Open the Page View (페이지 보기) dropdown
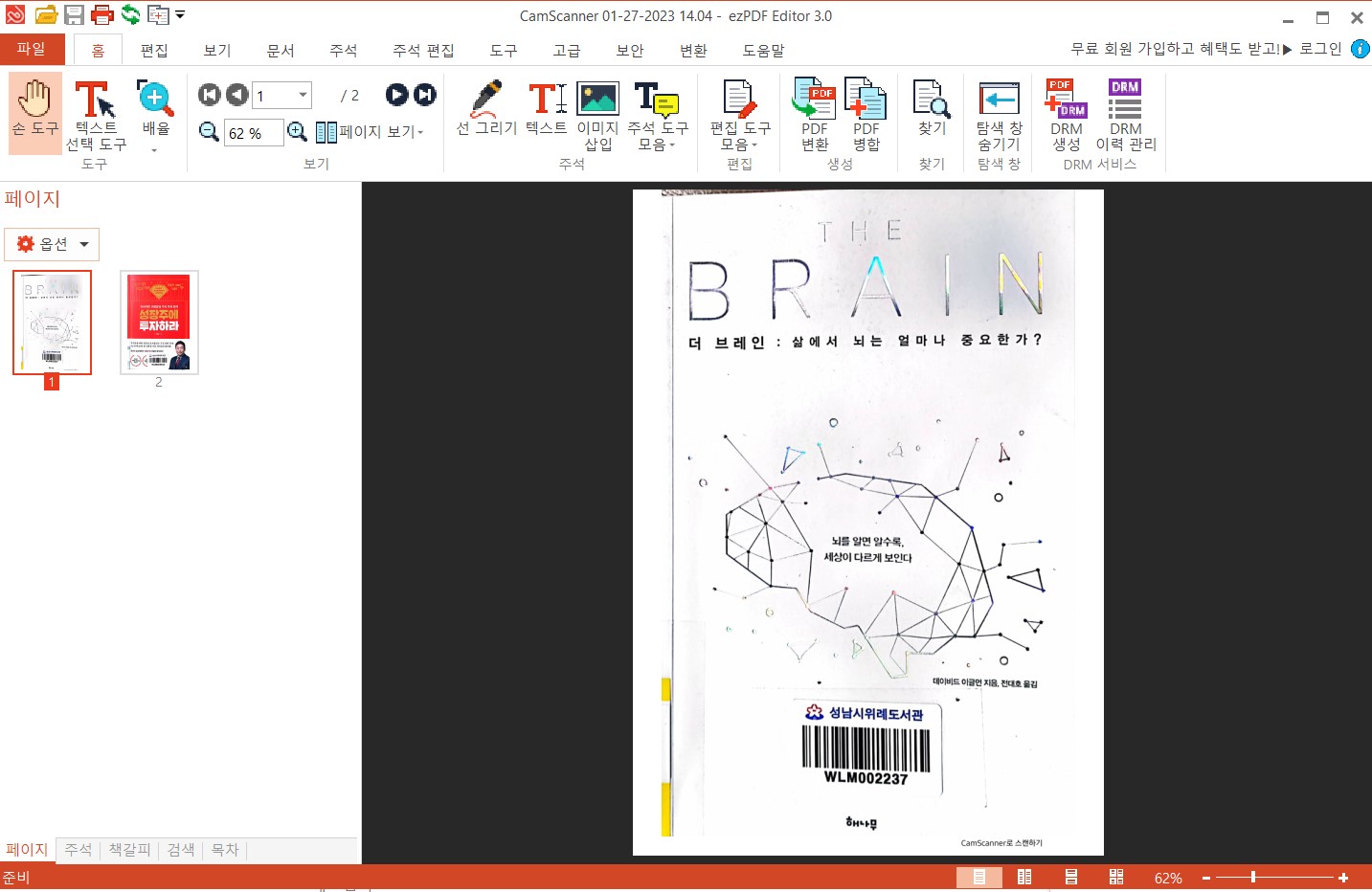The image size is (1372, 892). [370, 131]
